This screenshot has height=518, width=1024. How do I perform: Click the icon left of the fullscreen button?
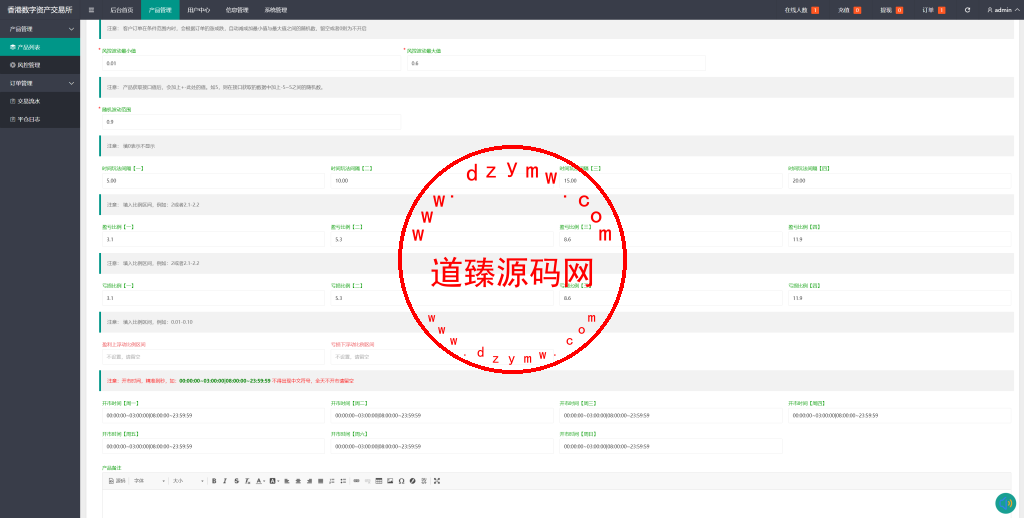click(423, 481)
